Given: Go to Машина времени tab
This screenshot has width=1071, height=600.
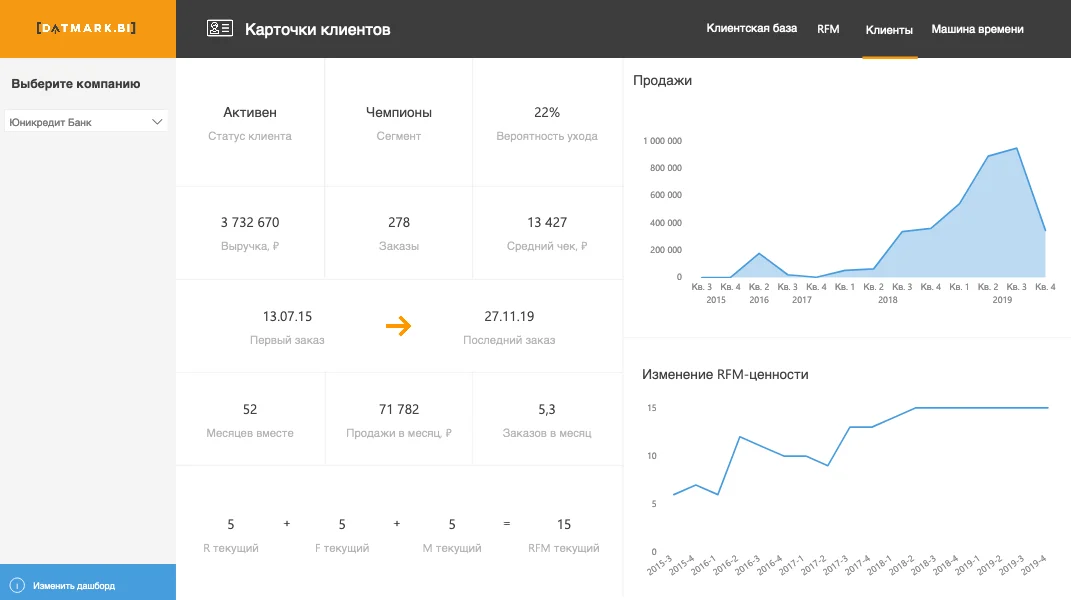Looking at the screenshot, I should click(x=977, y=30).
